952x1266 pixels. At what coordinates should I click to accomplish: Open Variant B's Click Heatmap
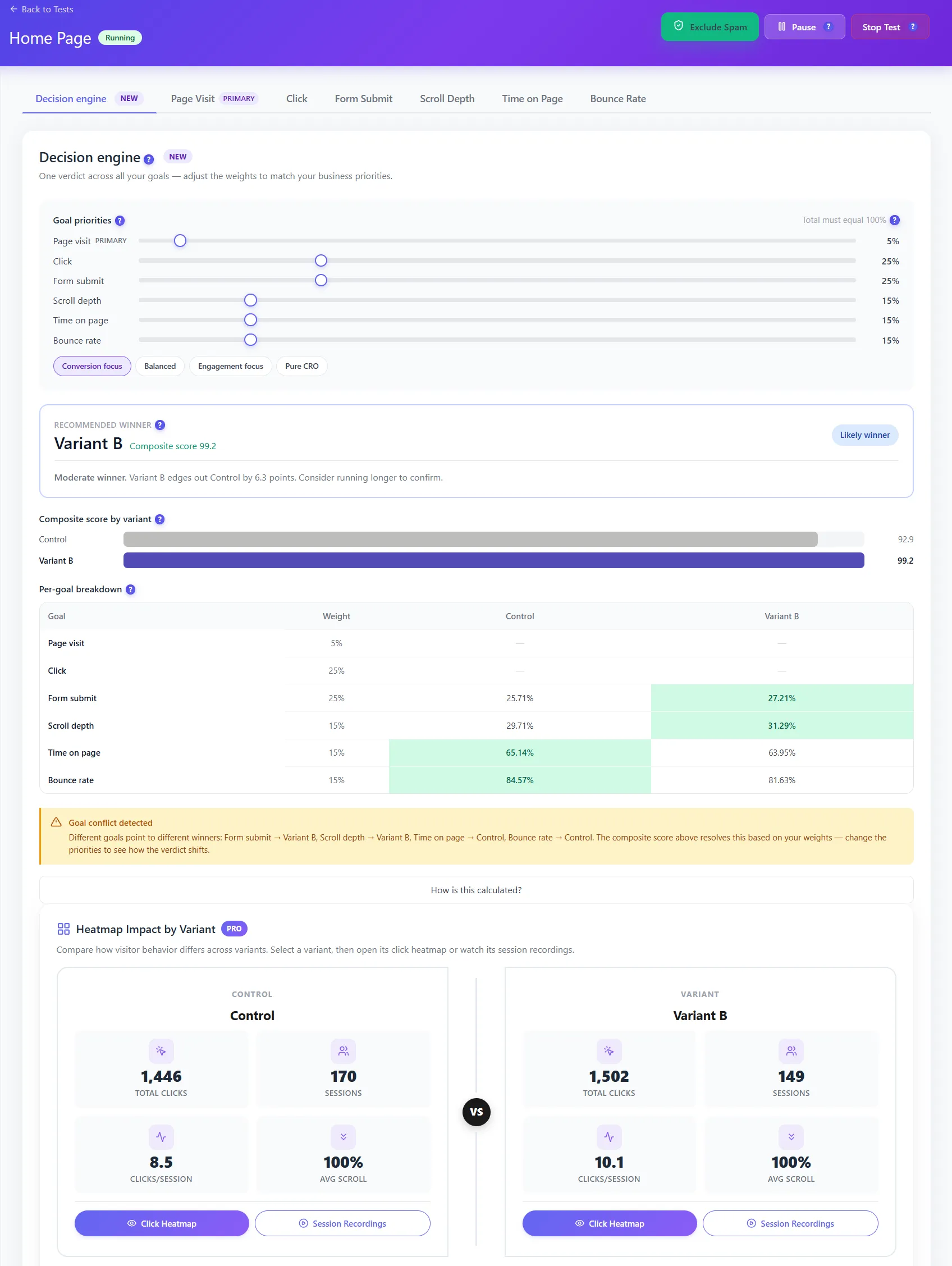[x=610, y=1223]
